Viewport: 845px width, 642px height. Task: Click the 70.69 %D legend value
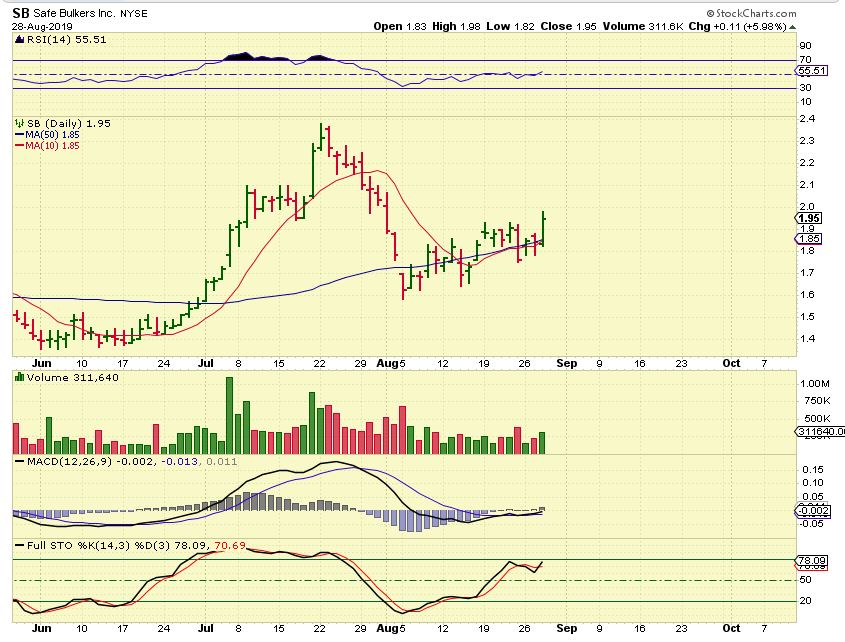pos(230,546)
